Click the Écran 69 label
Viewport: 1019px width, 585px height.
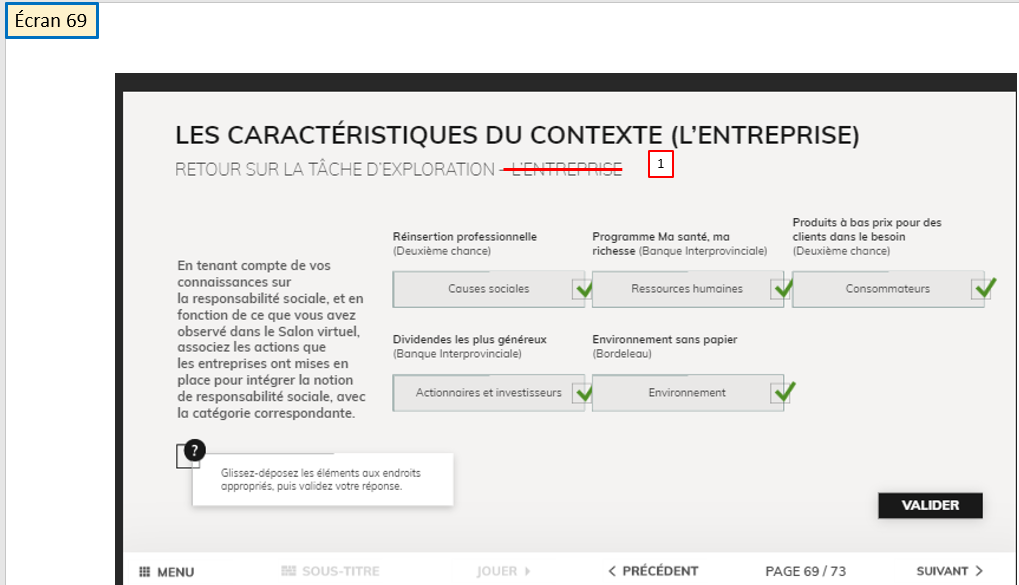tap(52, 21)
